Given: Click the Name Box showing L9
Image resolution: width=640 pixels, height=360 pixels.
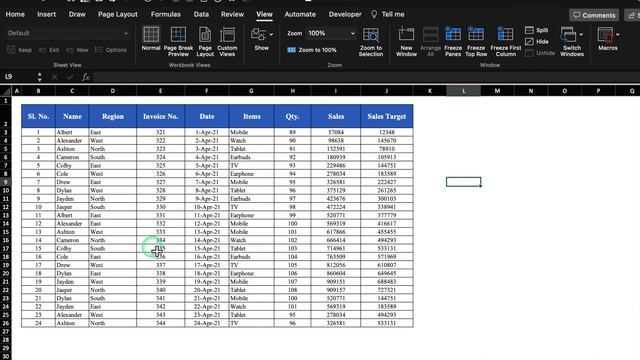Looking at the screenshot, I should coord(18,77).
